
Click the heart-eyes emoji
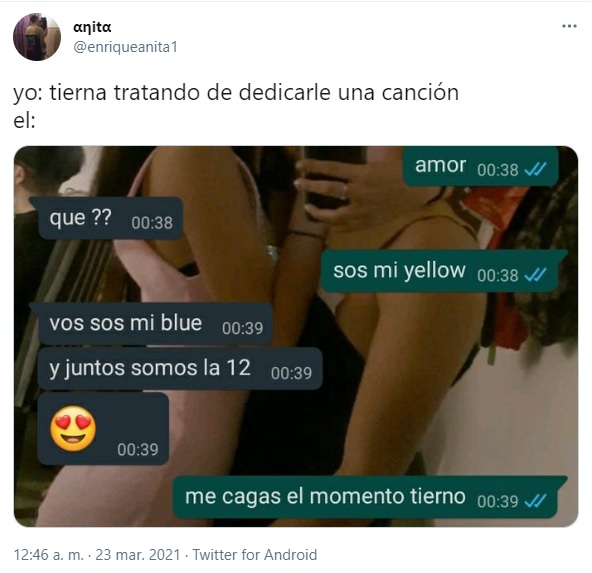[73, 428]
